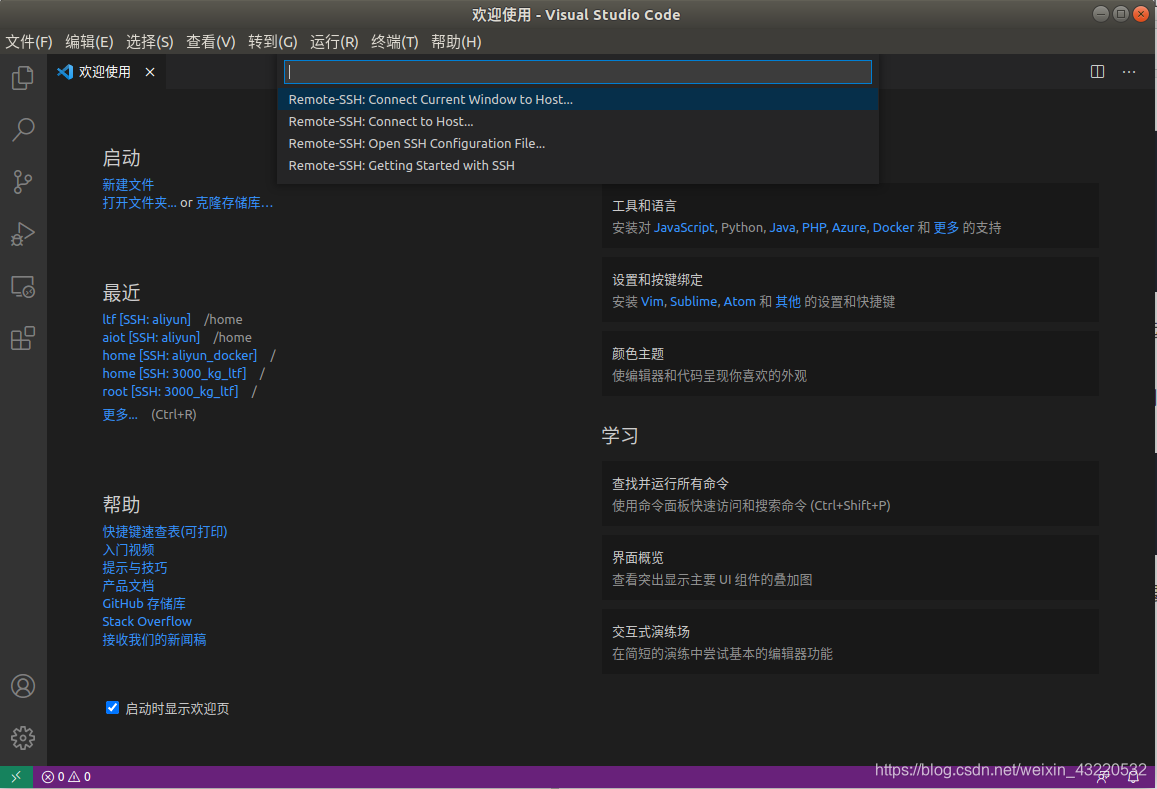Open the 界面概览 card
Screen dimensions: 1157x789
[x=850, y=568]
